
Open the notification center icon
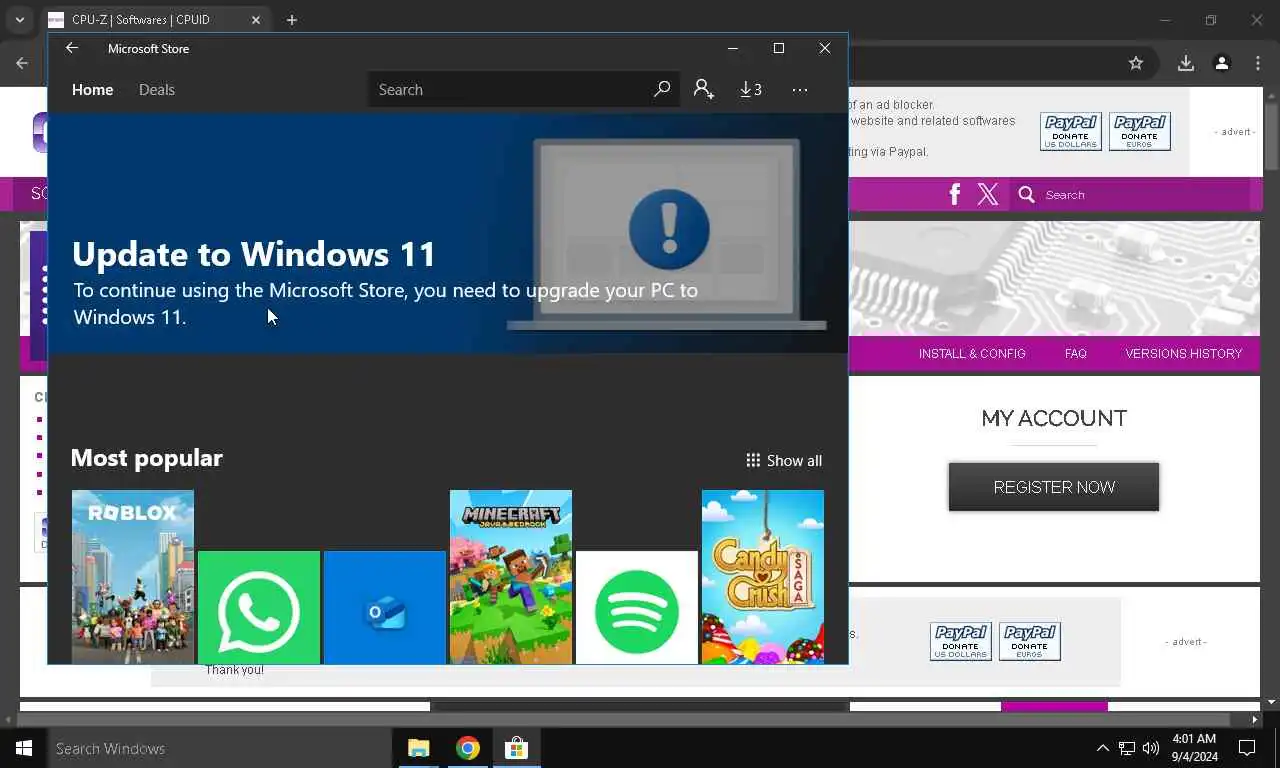1247,748
